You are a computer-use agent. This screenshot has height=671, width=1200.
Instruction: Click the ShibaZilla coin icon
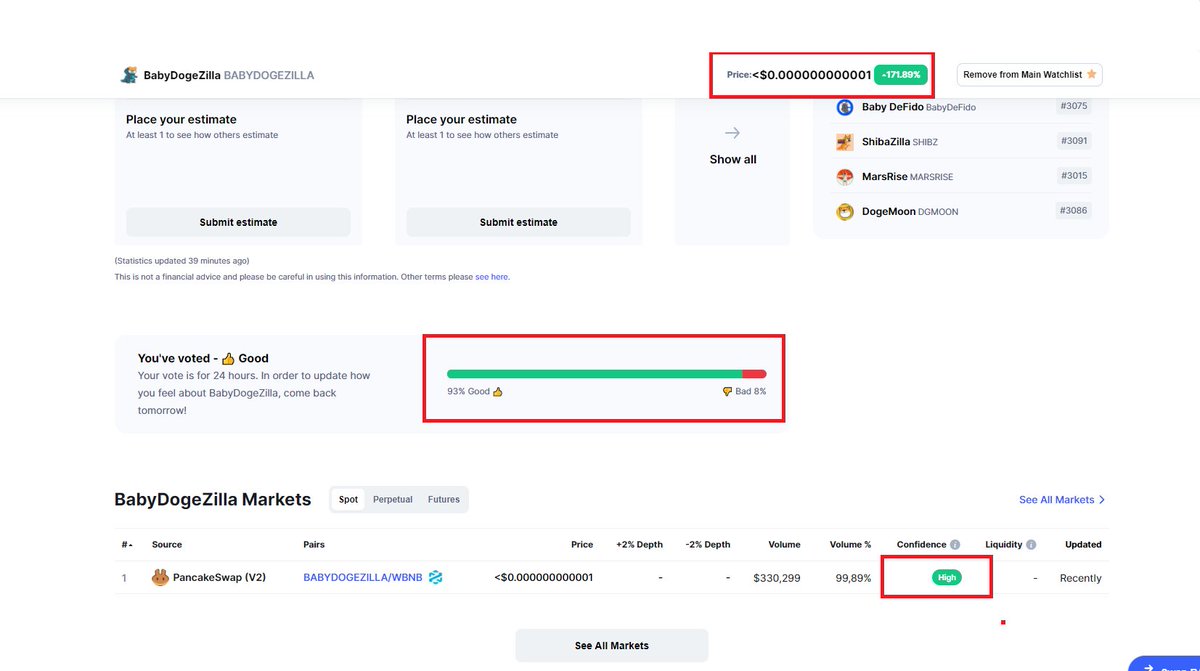coord(845,142)
